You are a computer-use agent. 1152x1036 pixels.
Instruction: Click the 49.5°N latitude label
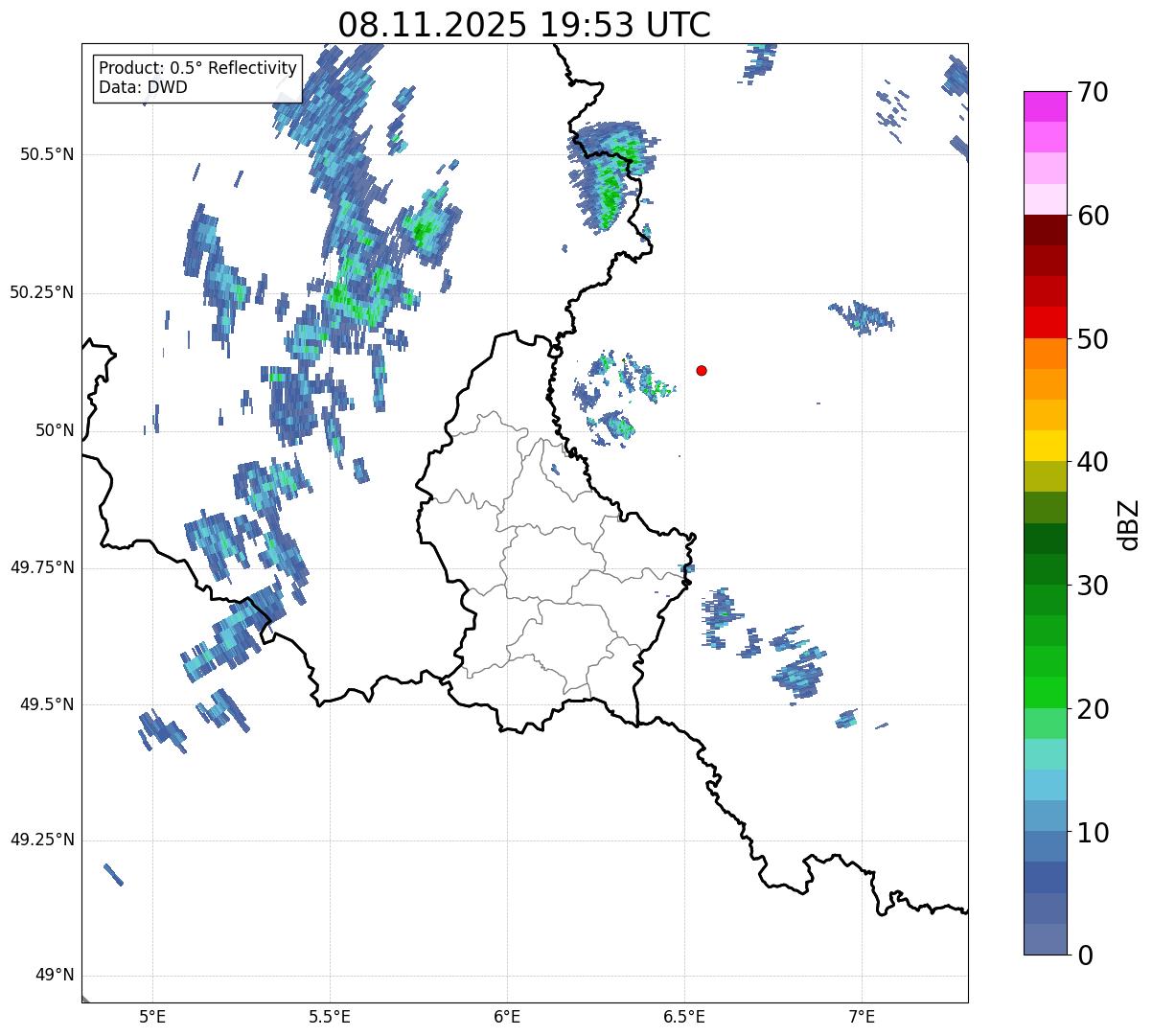coord(46,704)
